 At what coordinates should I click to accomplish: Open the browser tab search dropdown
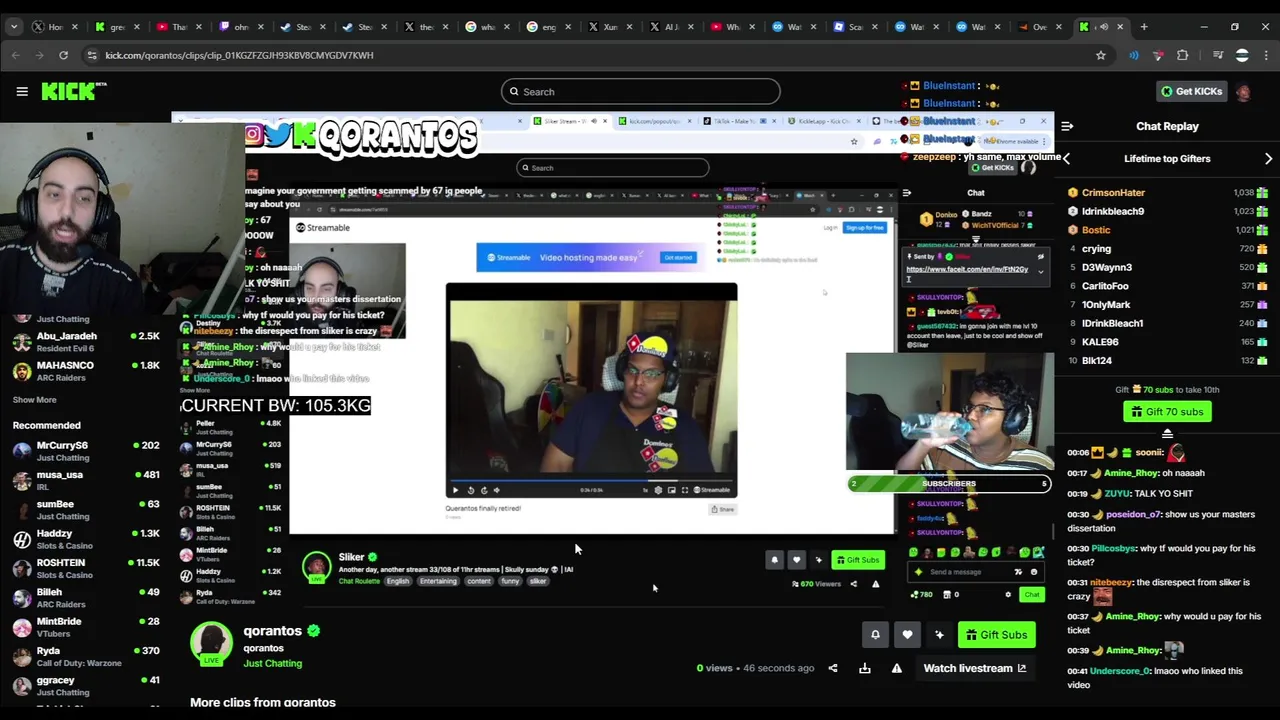coord(14,27)
